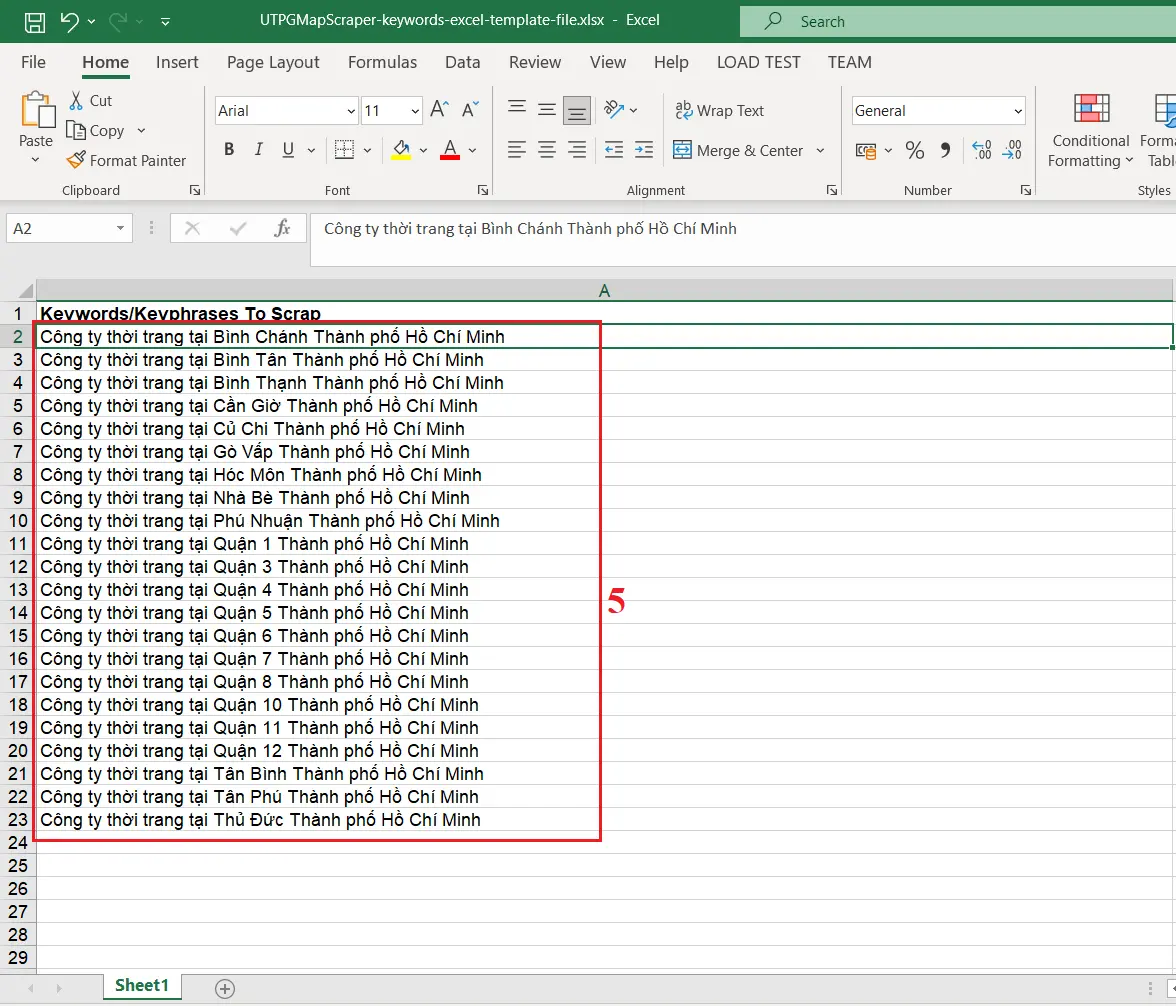Click the Increase Indent icon

[644, 150]
